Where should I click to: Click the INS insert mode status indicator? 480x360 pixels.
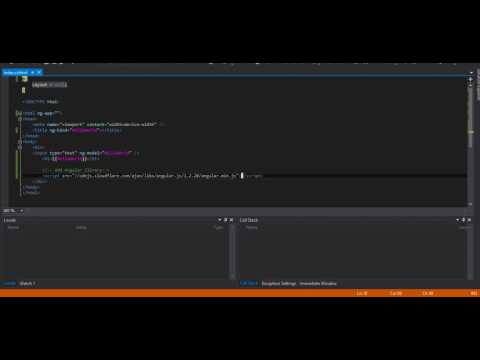tap(474, 293)
